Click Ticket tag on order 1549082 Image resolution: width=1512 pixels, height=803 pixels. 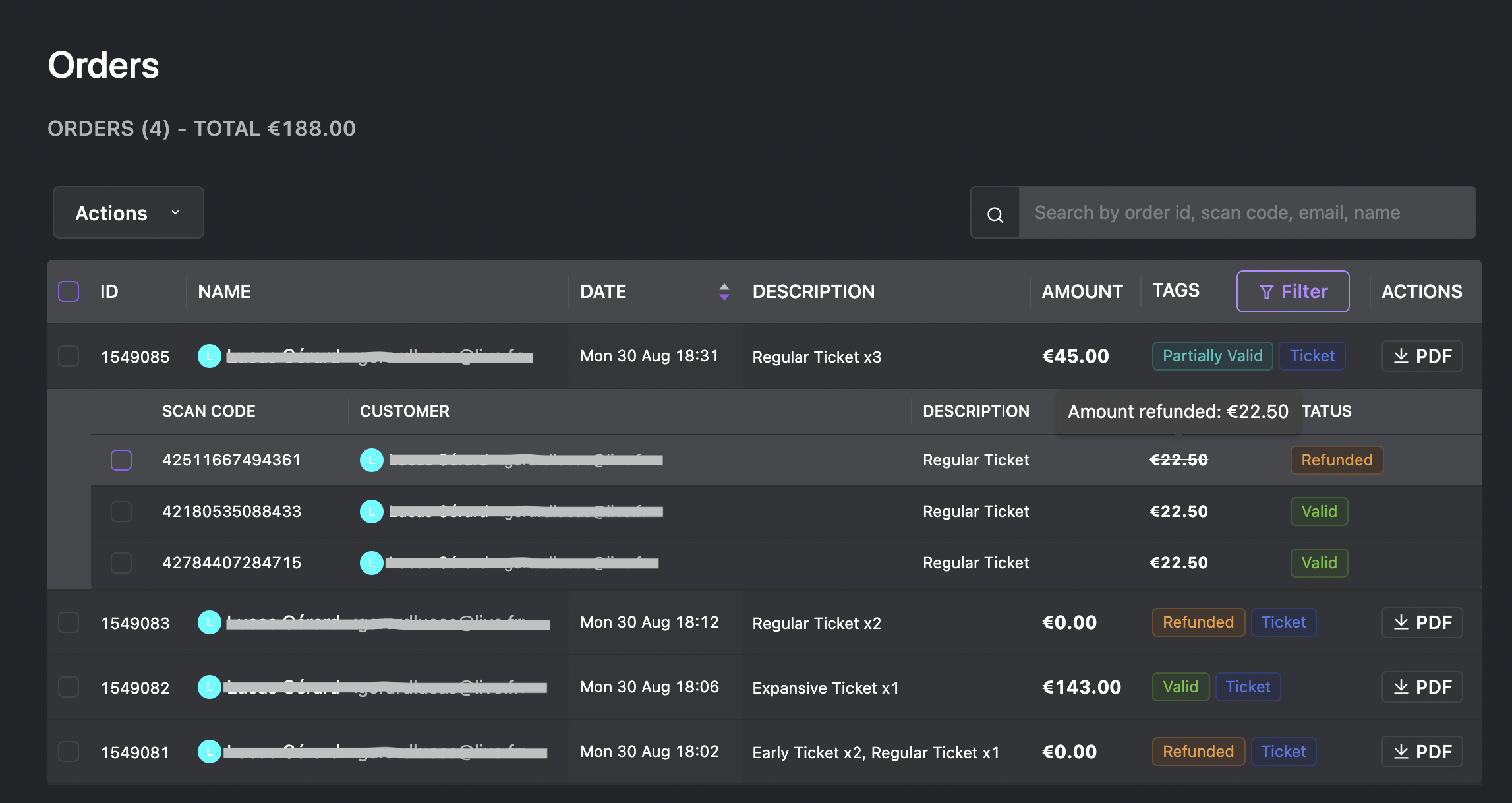pos(1247,687)
